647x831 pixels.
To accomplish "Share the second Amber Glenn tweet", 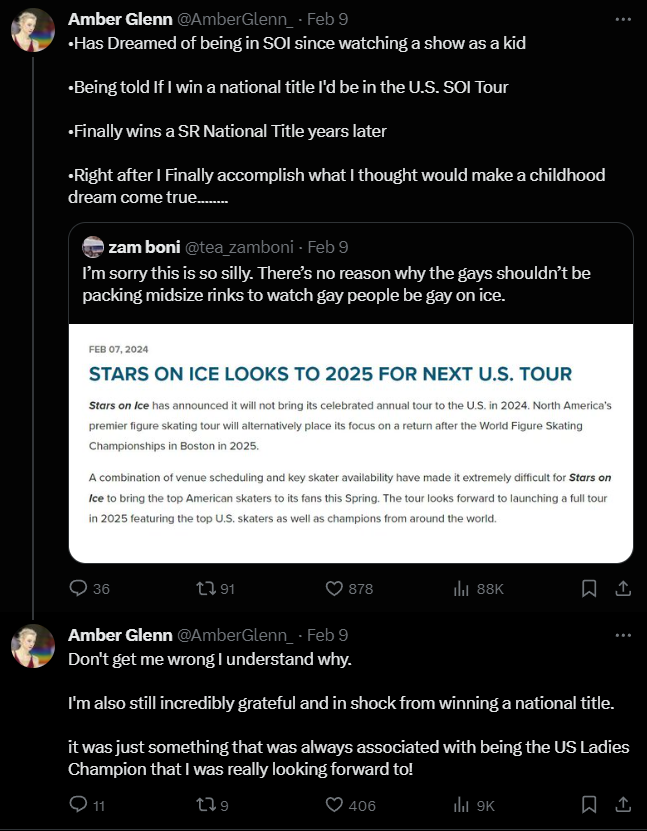I will (x=621, y=804).
